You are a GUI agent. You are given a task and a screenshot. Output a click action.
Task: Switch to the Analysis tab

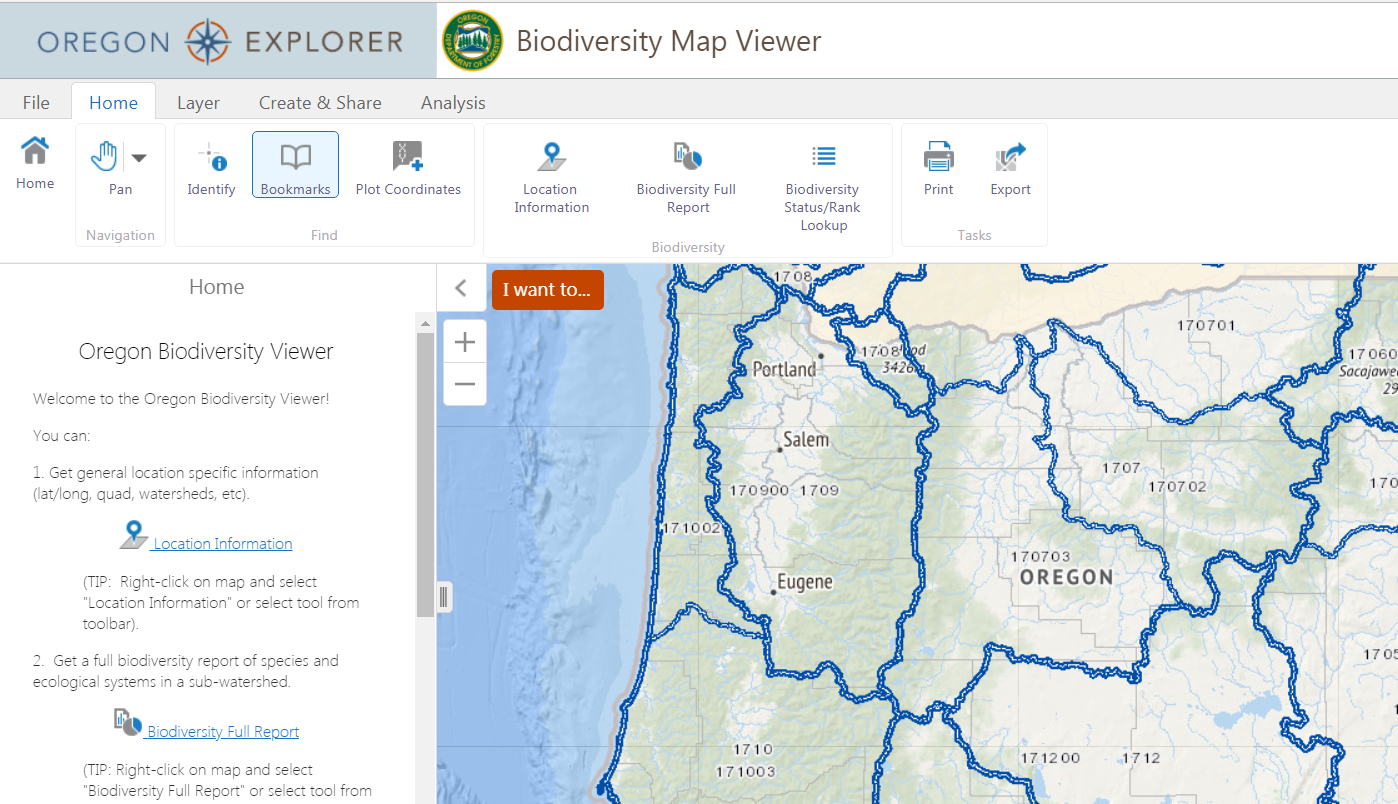pos(453,102)
